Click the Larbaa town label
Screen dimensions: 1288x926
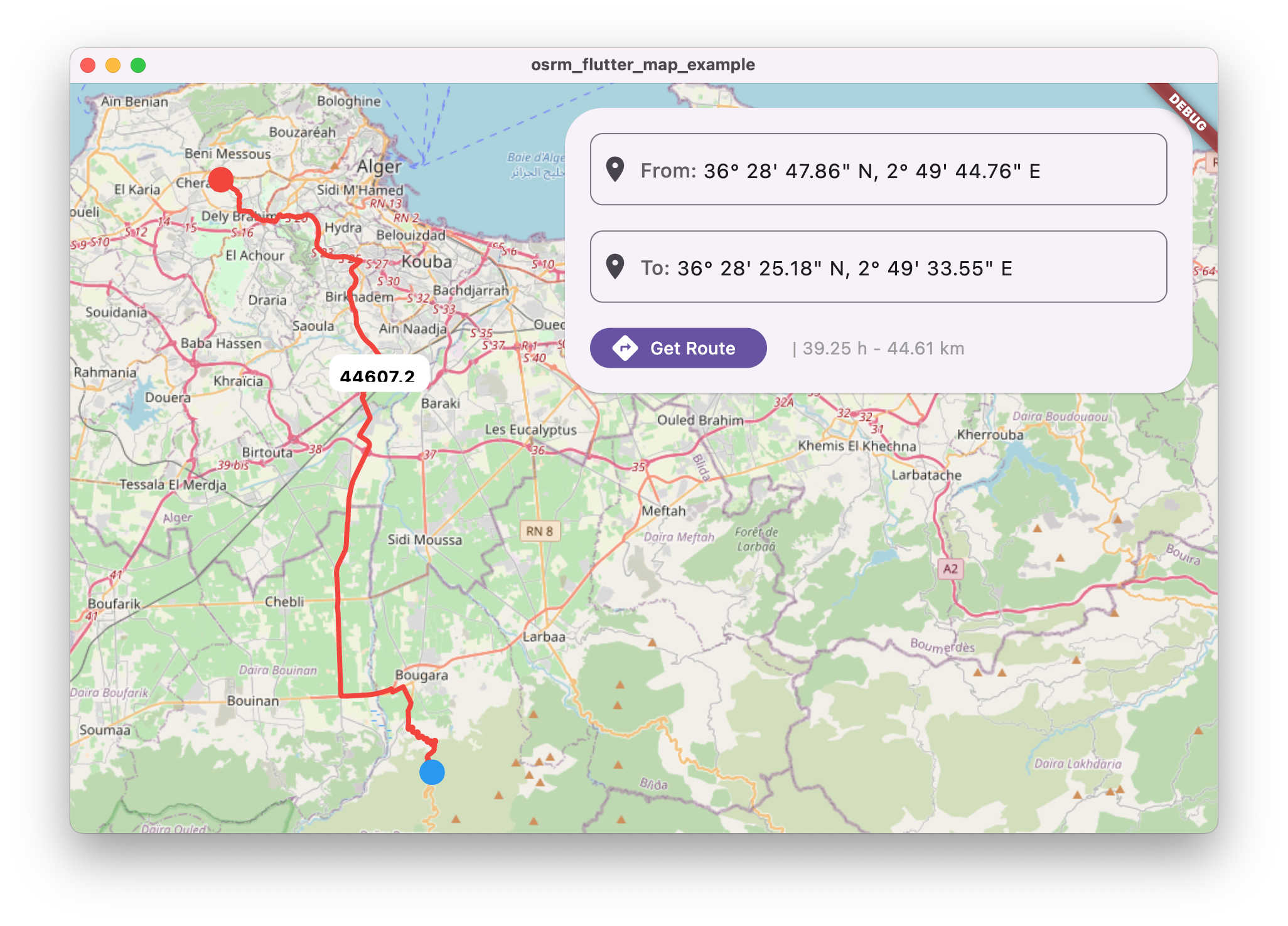pyautogui.click(x=544, y=637)
